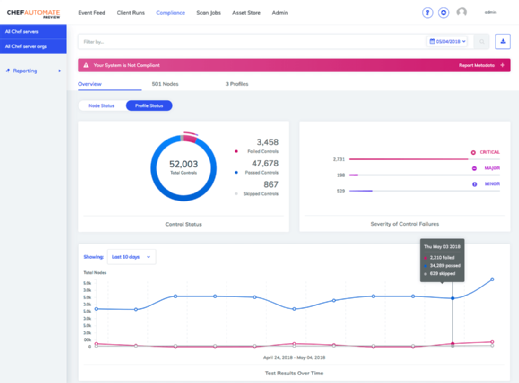Select the Profile Status toggle
This screenshot has height=383, width=519.
(x=149, y=106)
